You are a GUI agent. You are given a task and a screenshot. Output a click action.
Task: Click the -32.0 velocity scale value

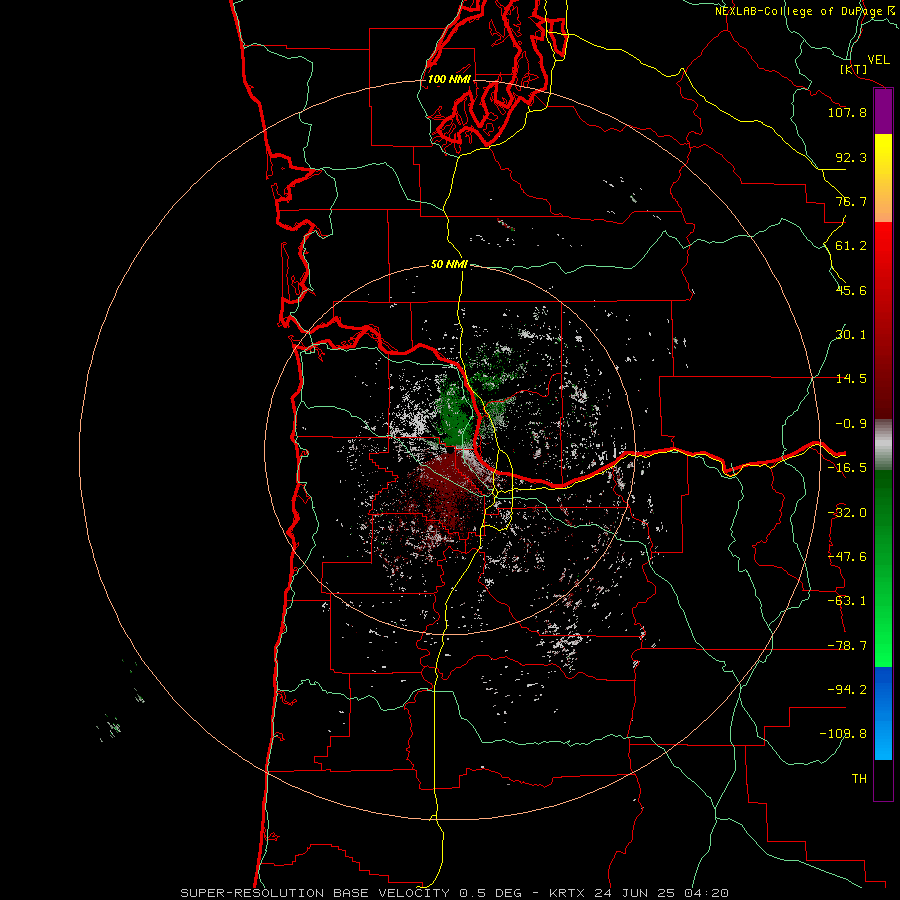(x=847, y=513)
